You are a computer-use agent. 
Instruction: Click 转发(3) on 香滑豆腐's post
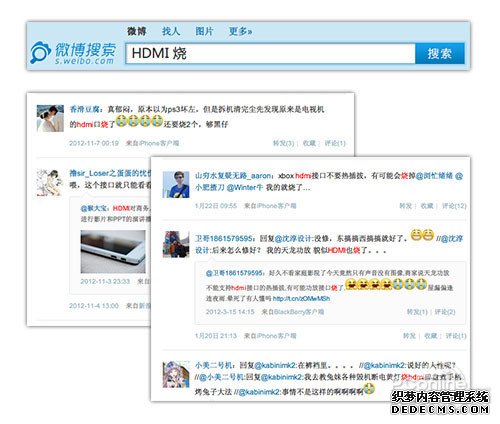point(283,143)
